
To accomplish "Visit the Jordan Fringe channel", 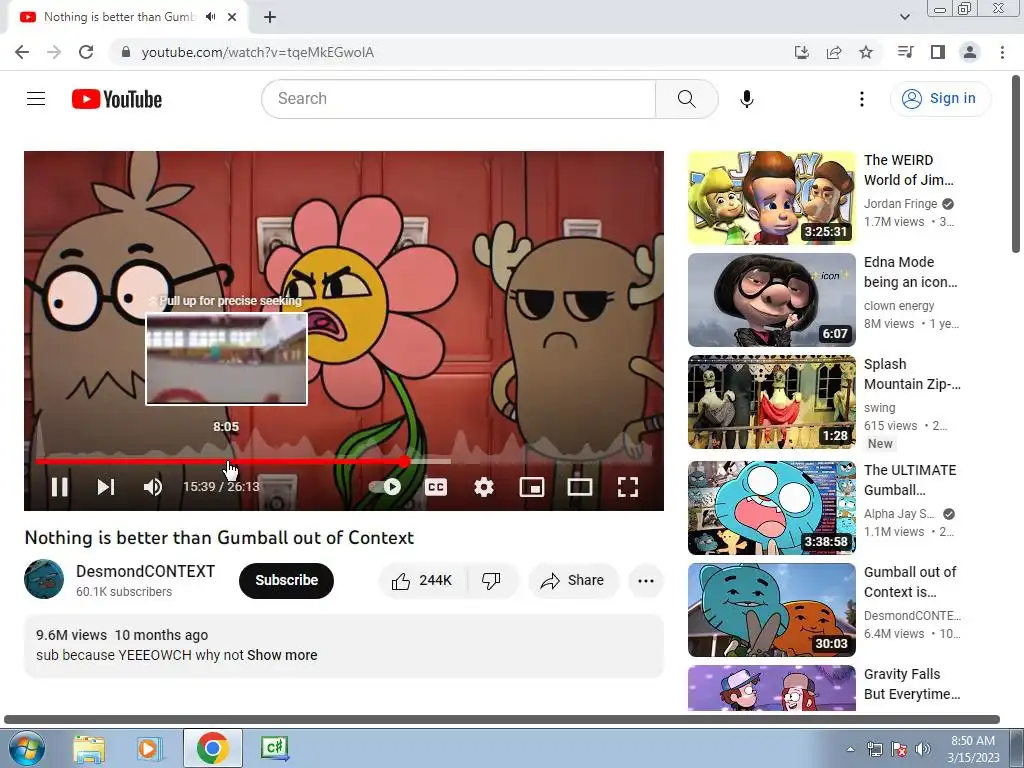I will pyautogui.click(x=901, y=204).
